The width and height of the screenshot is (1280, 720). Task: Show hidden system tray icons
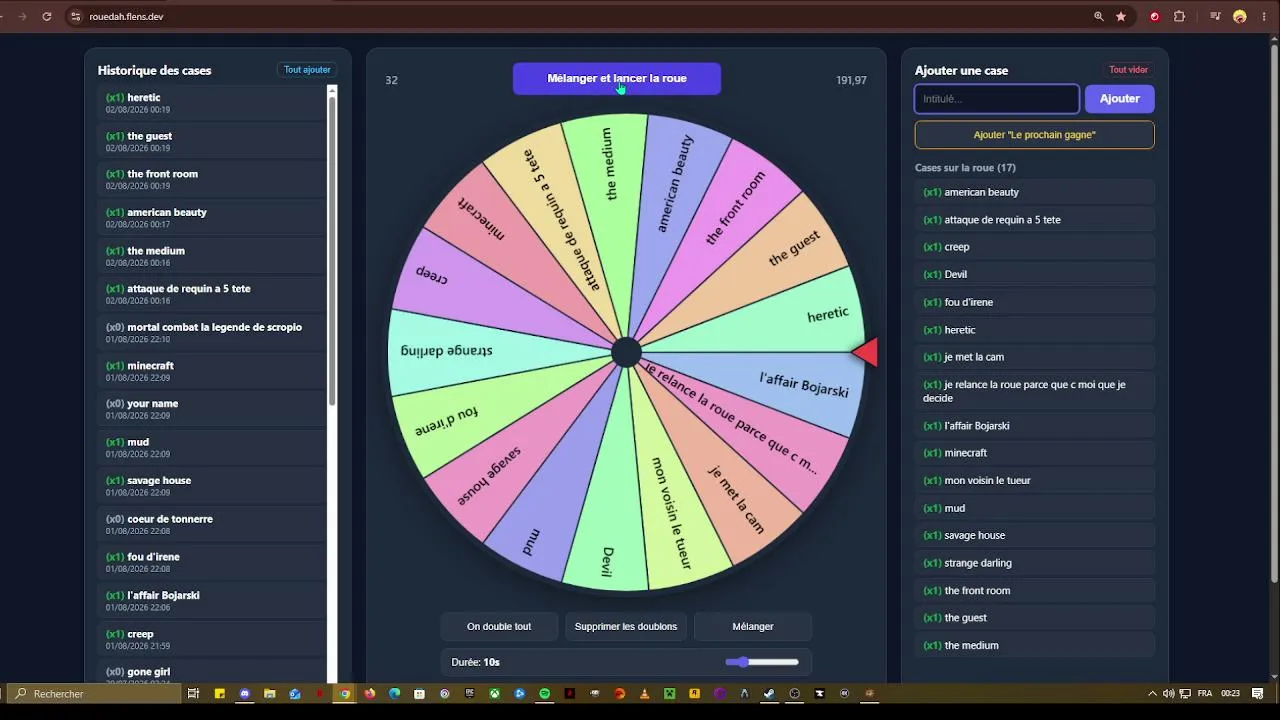(1152, 693)
